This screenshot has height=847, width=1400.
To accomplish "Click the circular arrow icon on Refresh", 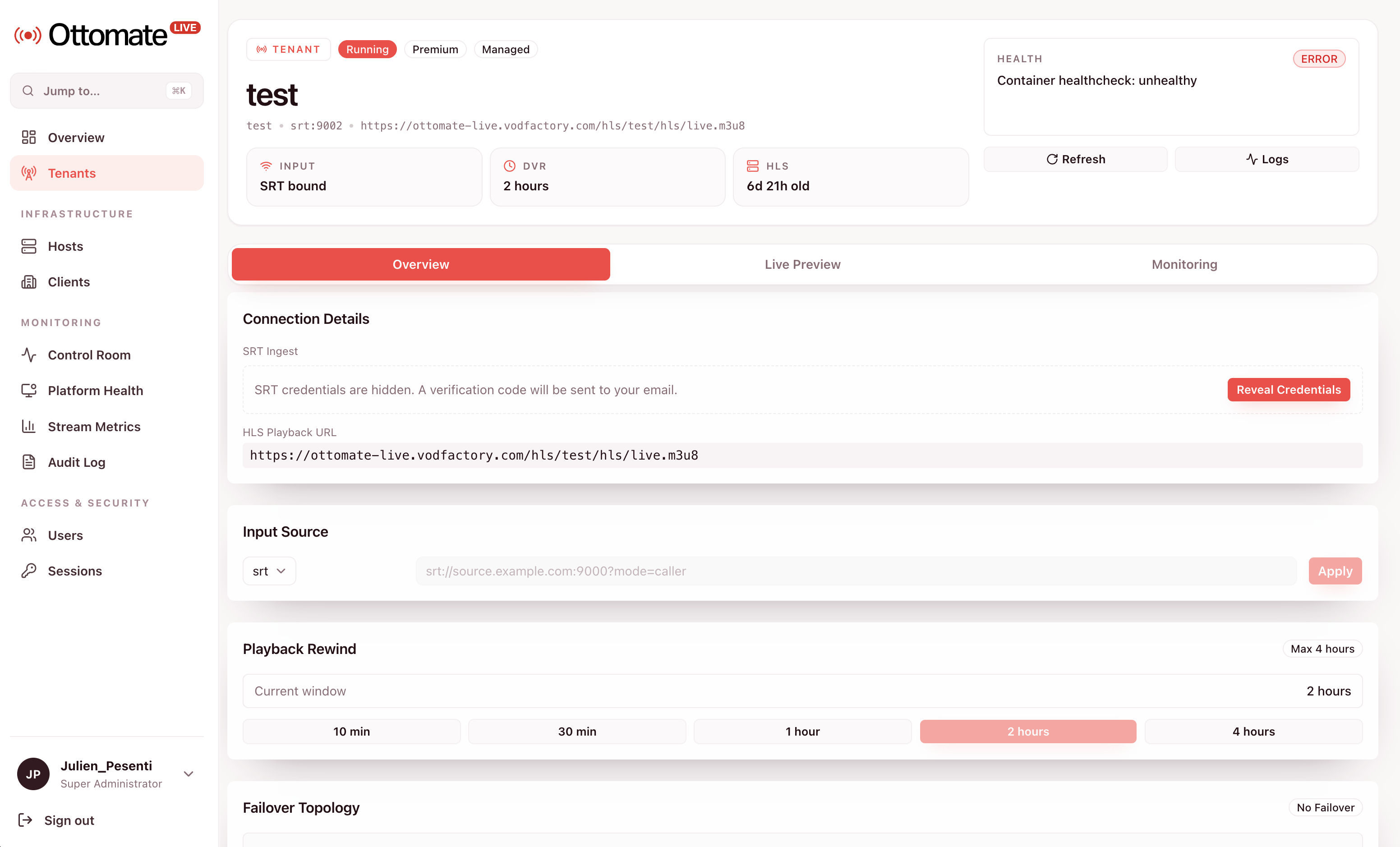I will tap(1052, 159).
